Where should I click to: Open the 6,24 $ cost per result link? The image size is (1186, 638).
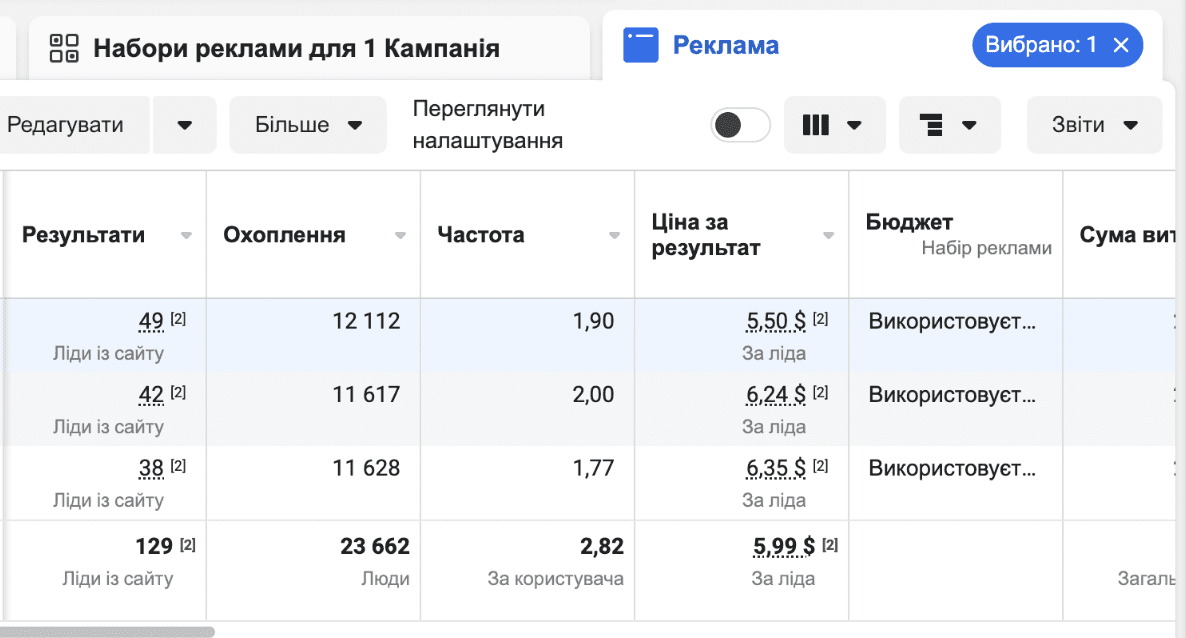776,394
